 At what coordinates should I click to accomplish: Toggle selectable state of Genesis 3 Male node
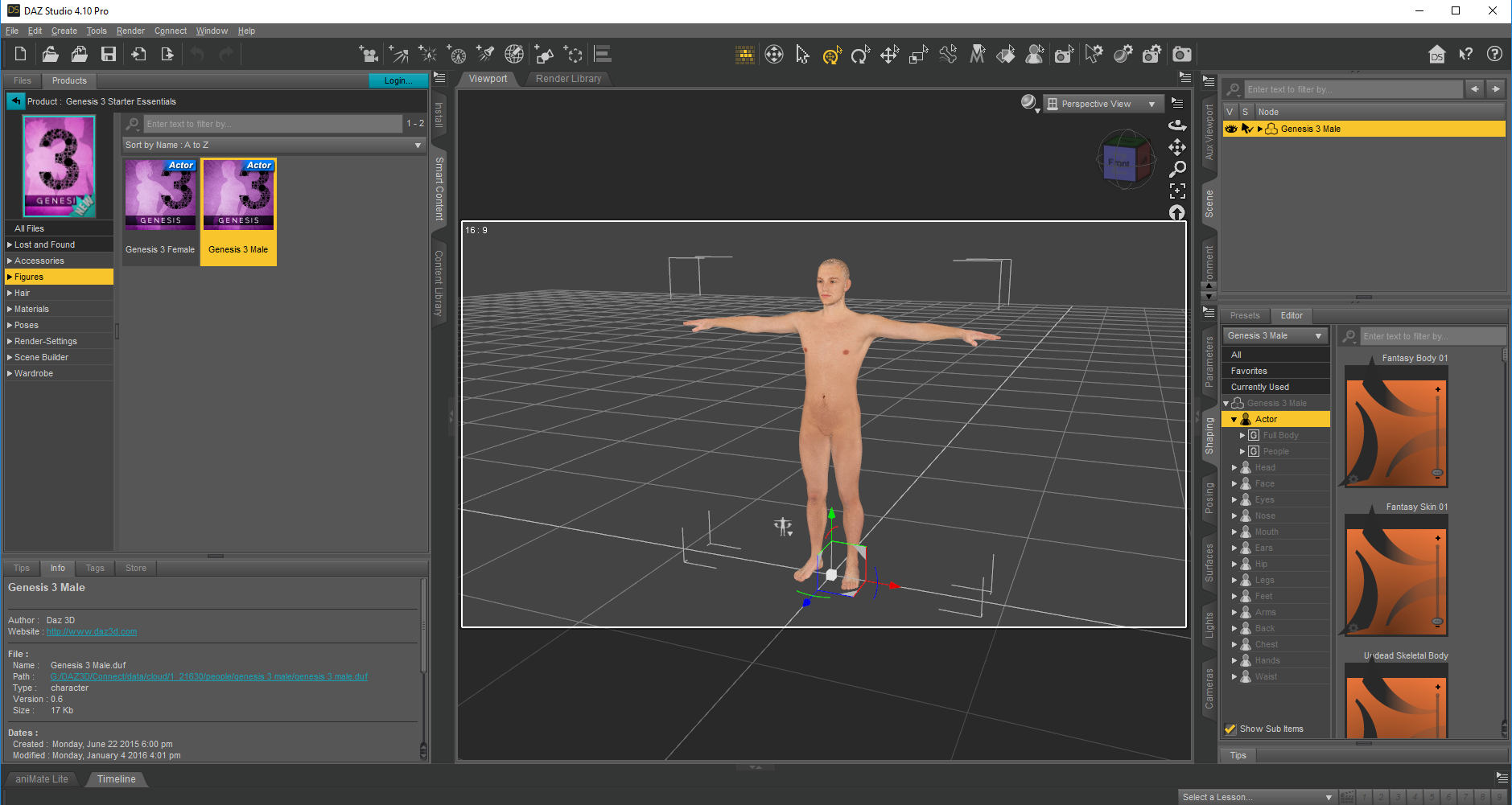coord(1246,129)
